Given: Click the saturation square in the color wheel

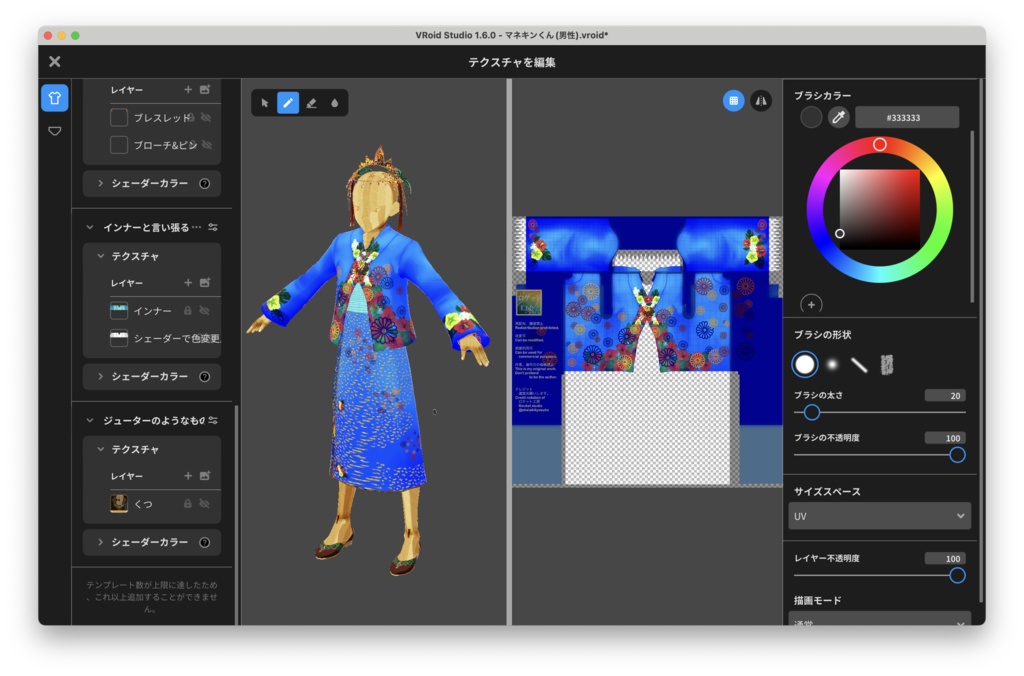Looking at the screenshot, I should 880,208.
